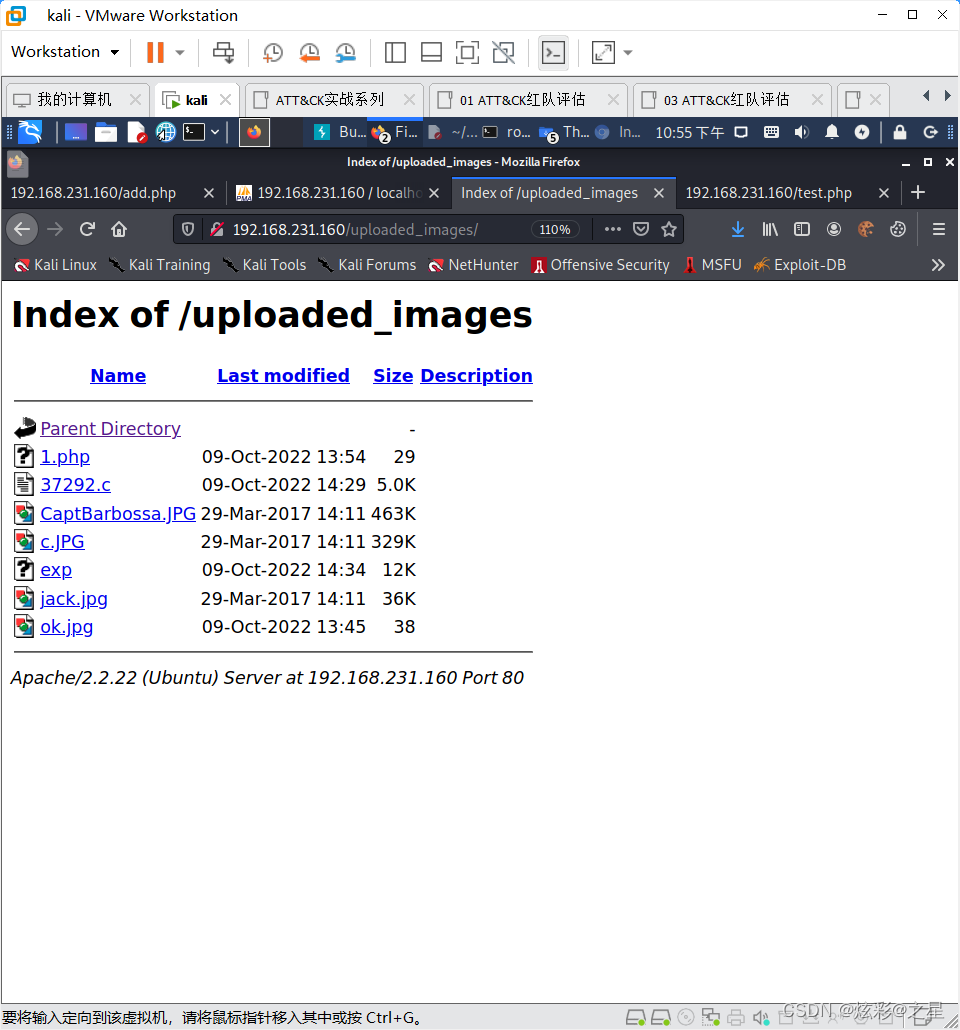960x1030 pixels.
Task: Sort listing by Name
Action: coord(118,376)
